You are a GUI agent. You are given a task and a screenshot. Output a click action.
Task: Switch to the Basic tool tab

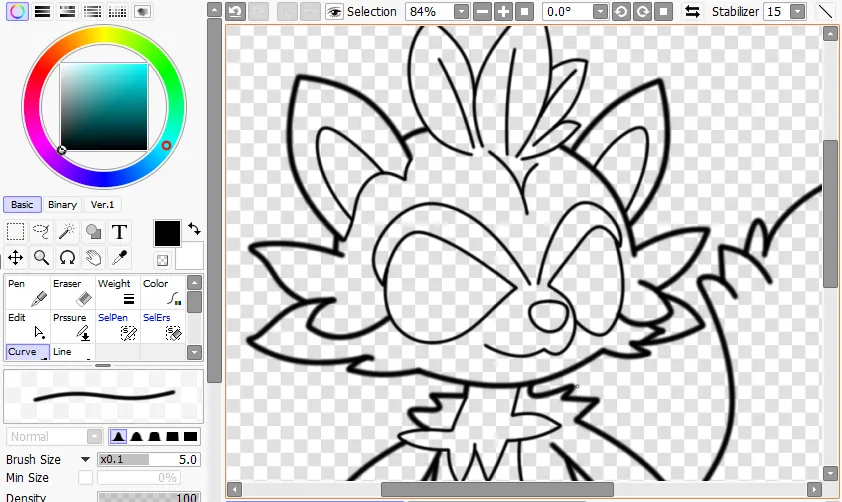tap(22, 205)
